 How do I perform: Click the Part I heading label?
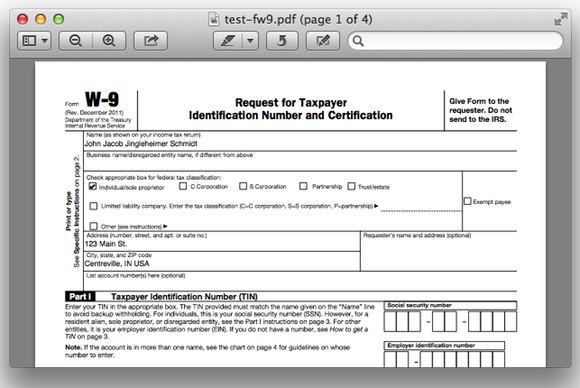click(x=80, y=297)
